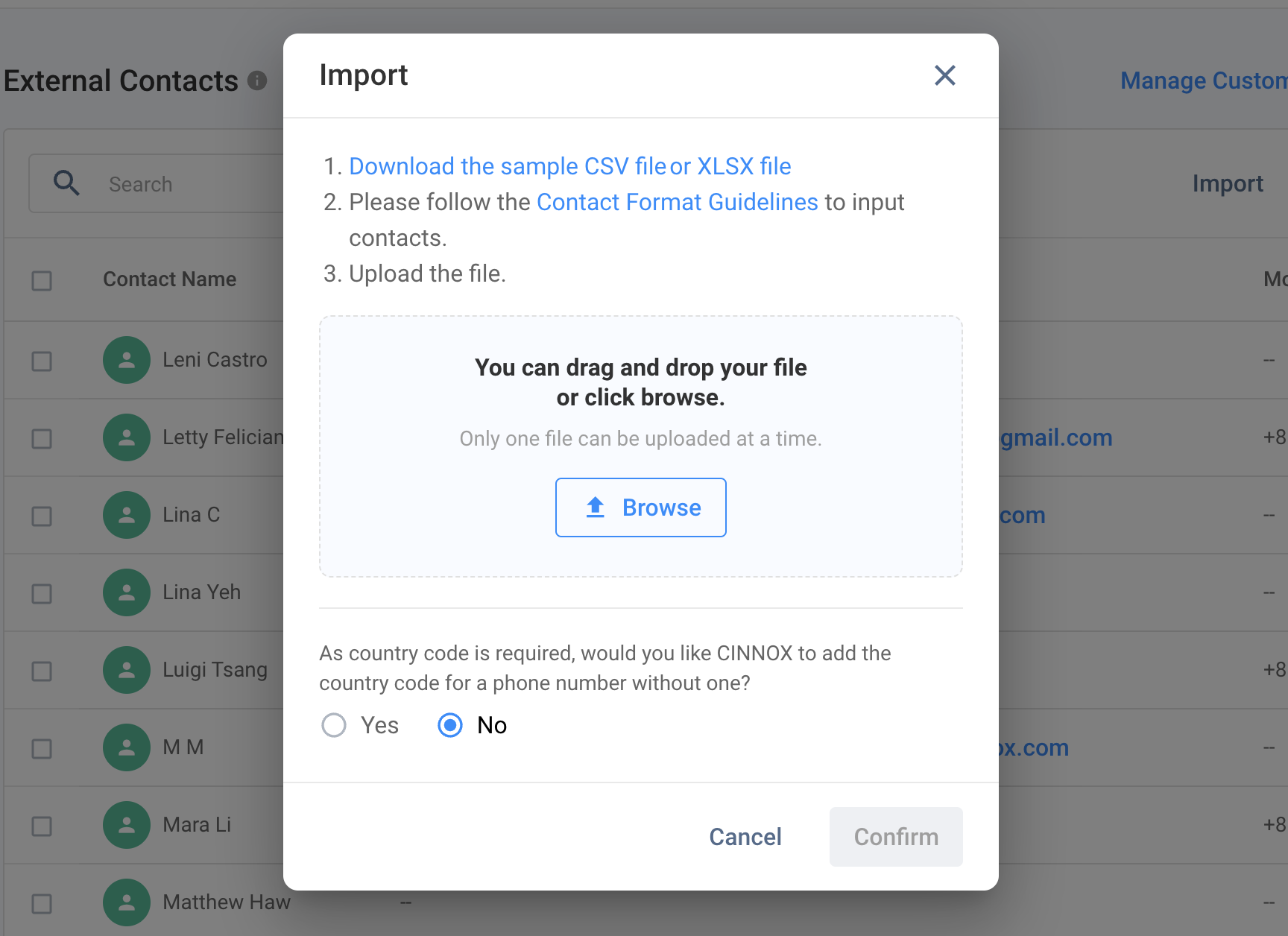This screenshot has height=936, width=1288.
Task: Click Mara Li's avatar icon
Action: 127,825
